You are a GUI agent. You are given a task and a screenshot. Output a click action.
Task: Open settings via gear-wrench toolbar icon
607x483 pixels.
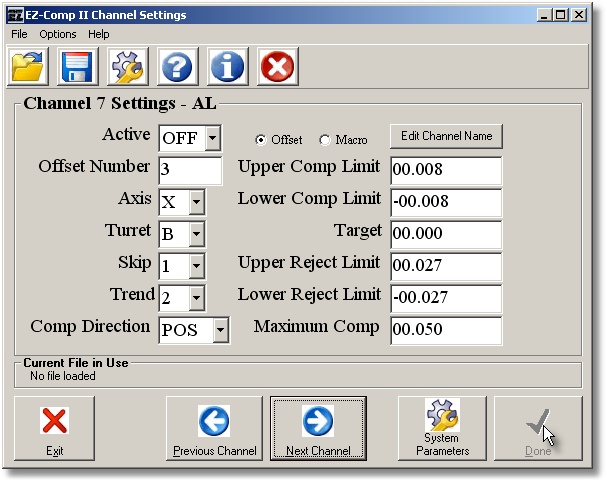coord(128,66)
